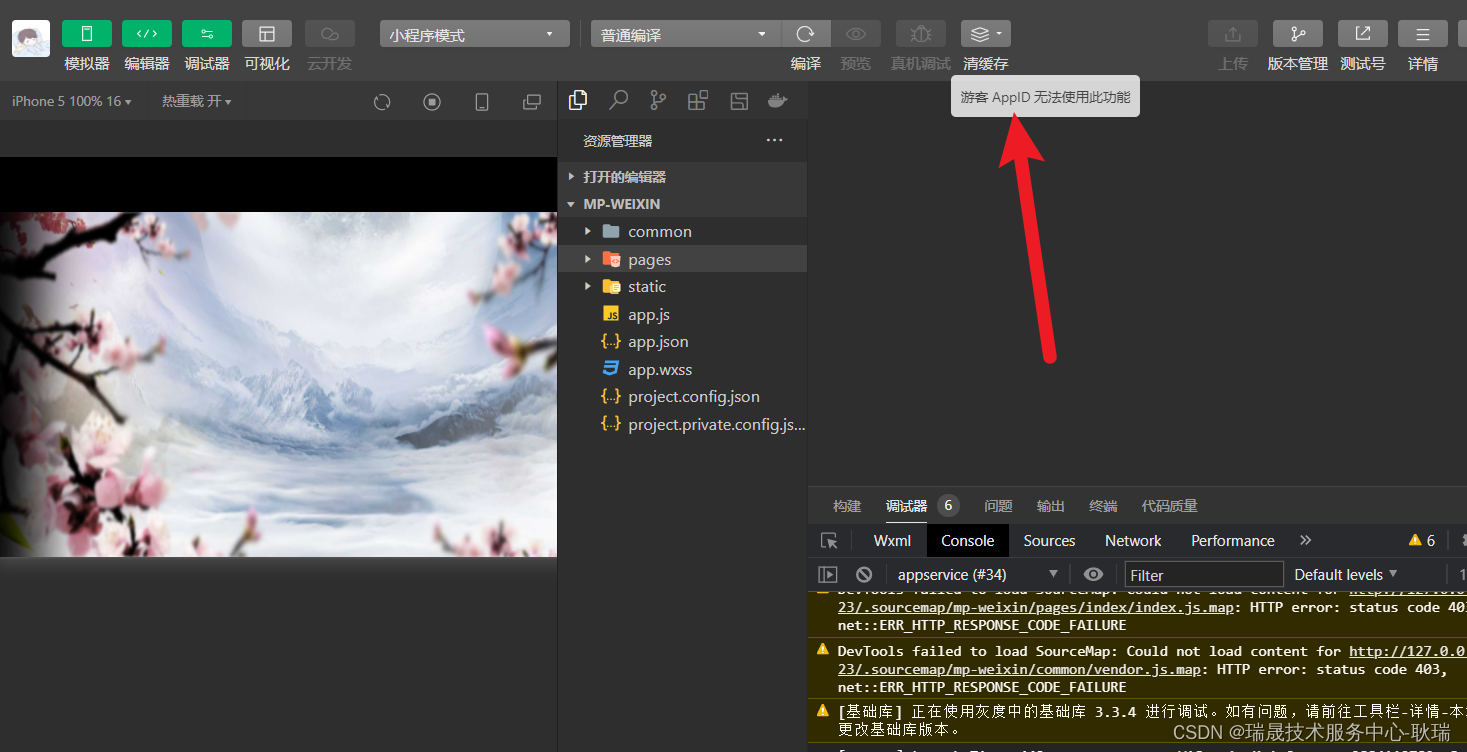Viewport: 1467px width, 752px height.
Task: Expand the common folder
Action: [x=683, y=231]
